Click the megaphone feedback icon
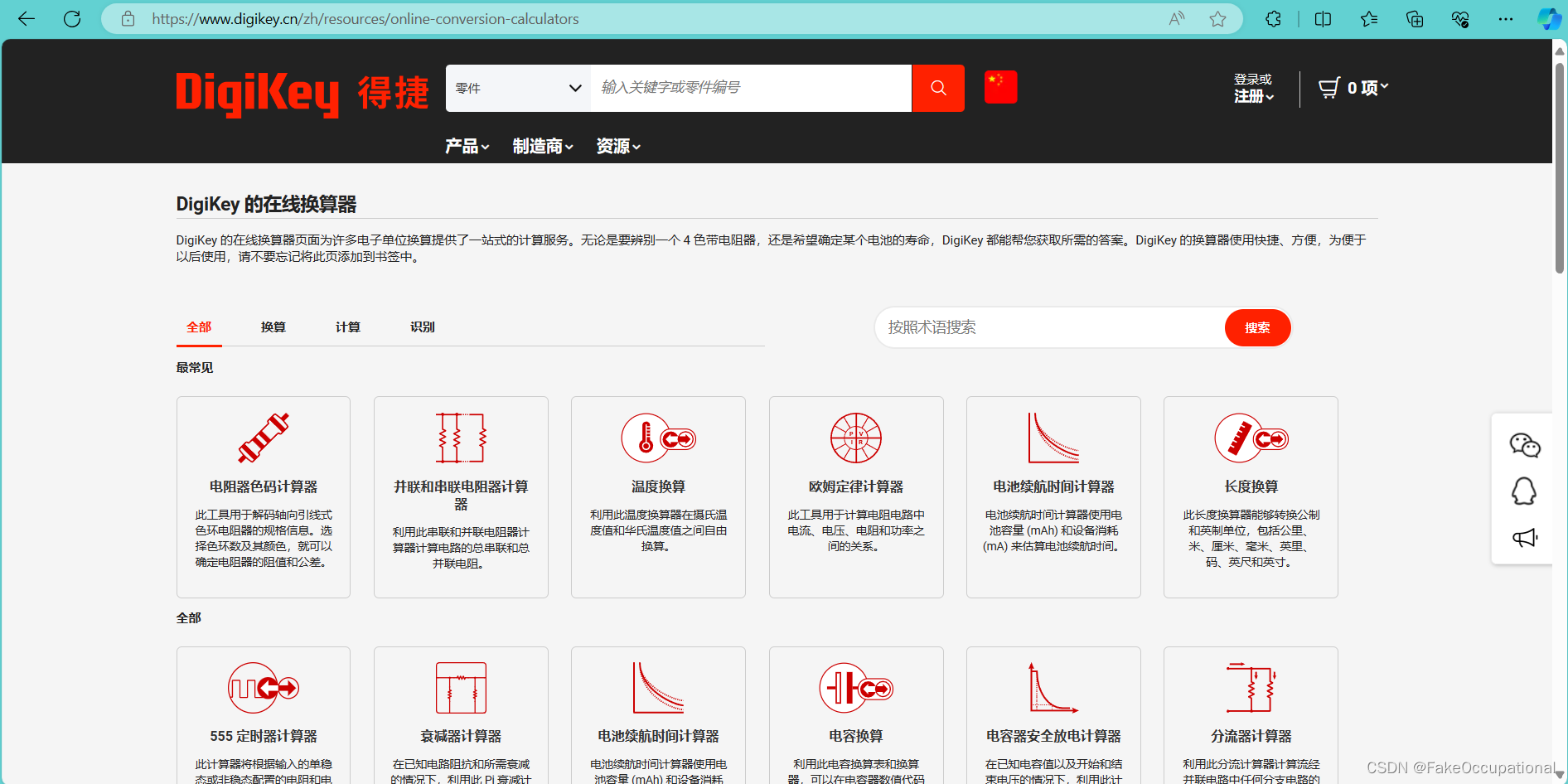Viewport: 1568px width, 784px height. point(1524,538)
